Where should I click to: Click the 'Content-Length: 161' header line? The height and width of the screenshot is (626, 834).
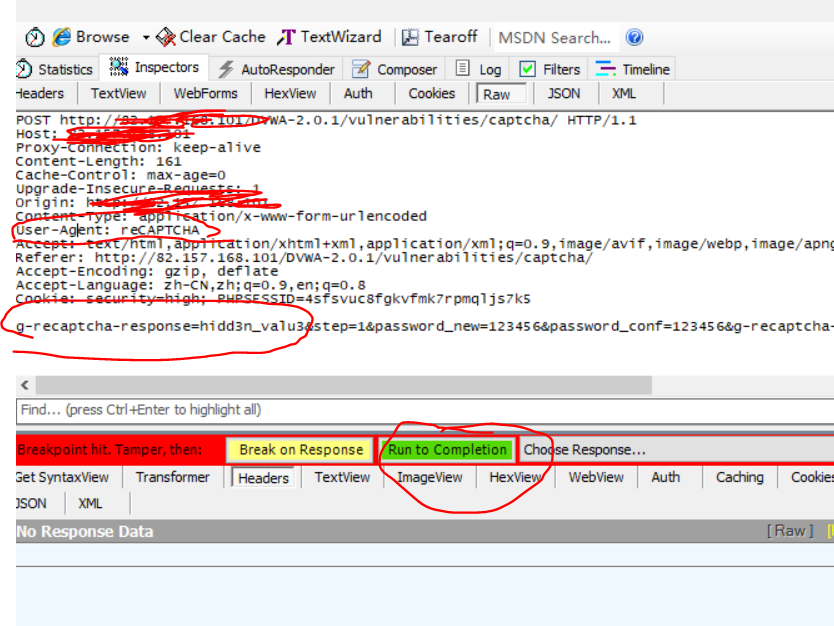point(99,162)
